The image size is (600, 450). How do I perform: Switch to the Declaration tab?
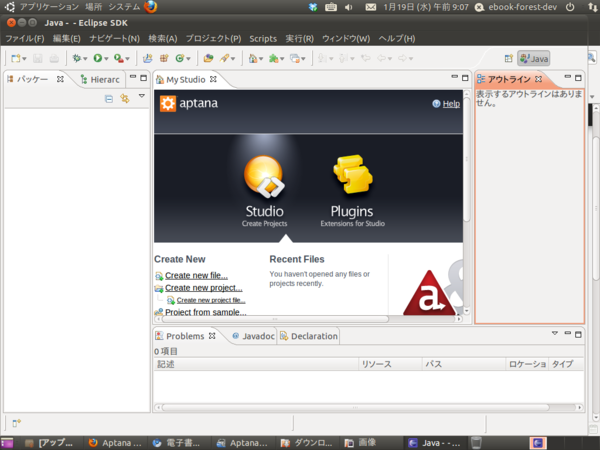tap(309, 336)
